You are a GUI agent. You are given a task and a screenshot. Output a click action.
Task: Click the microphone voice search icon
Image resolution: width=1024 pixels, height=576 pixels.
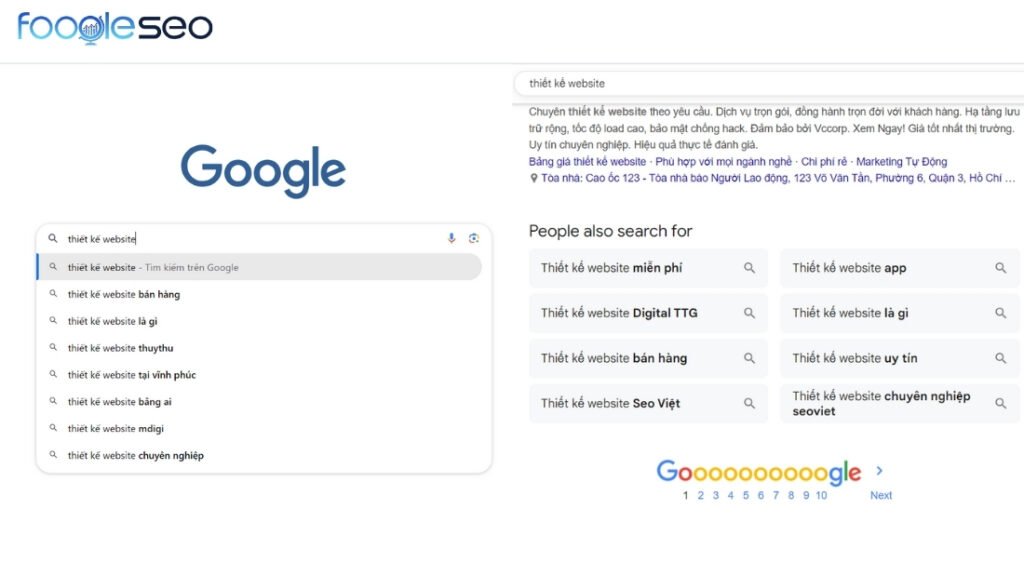point(450,238)
